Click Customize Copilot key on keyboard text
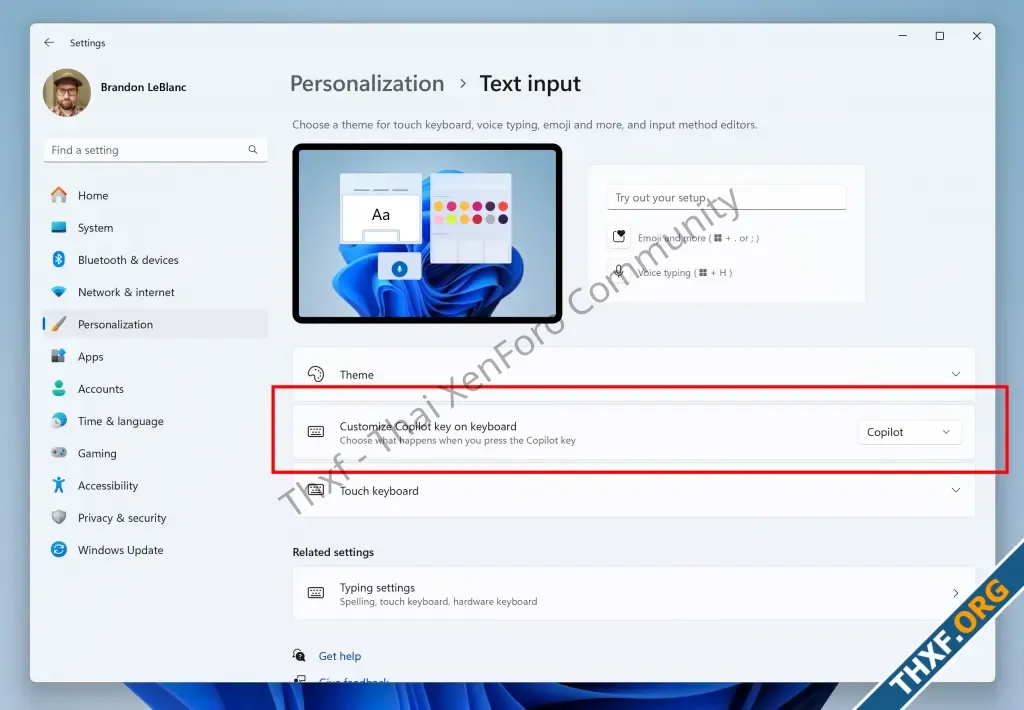This screenshot has height=710, width=1024. [428, 426]
